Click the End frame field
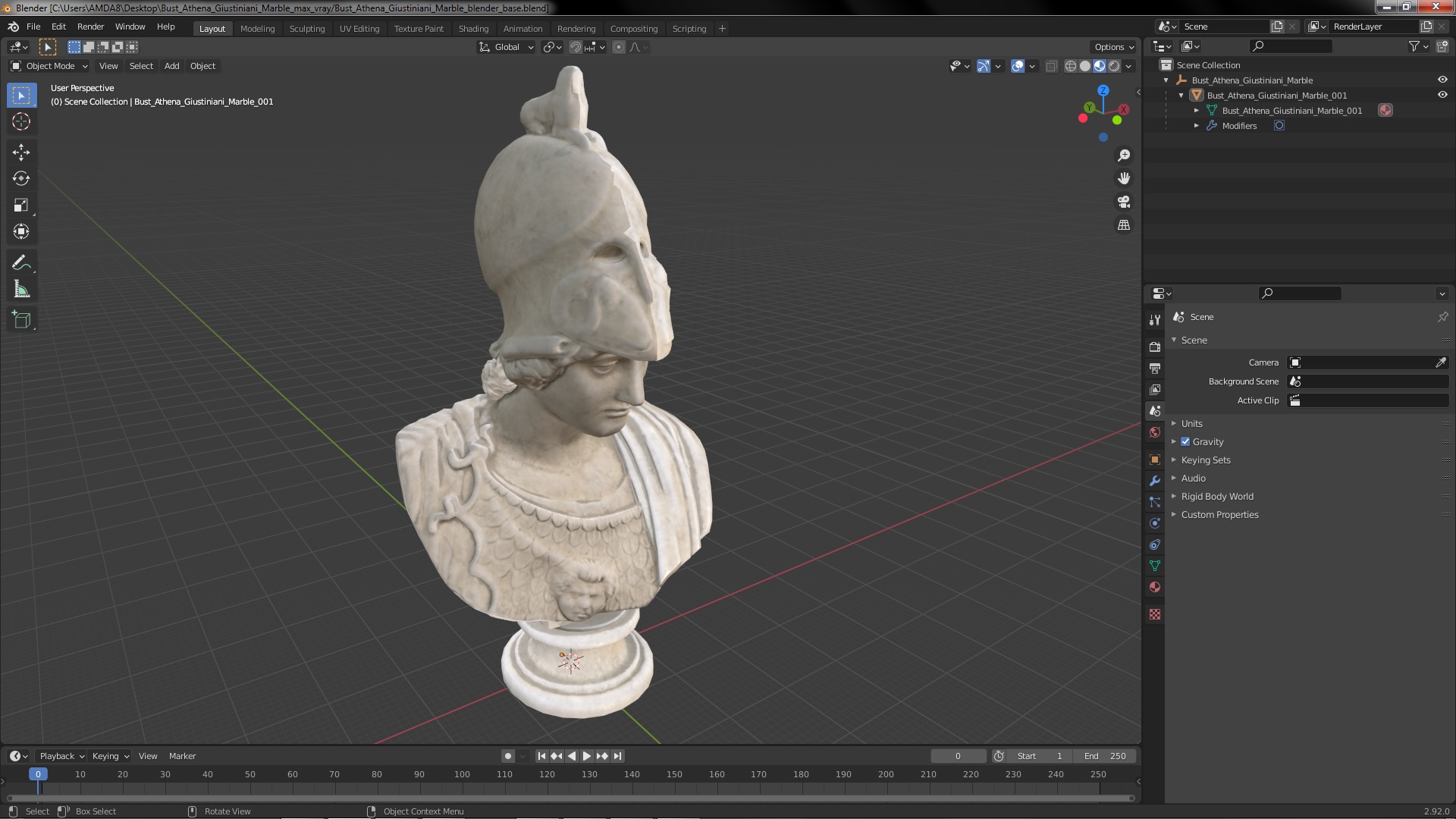 [x=1105, y=756]
